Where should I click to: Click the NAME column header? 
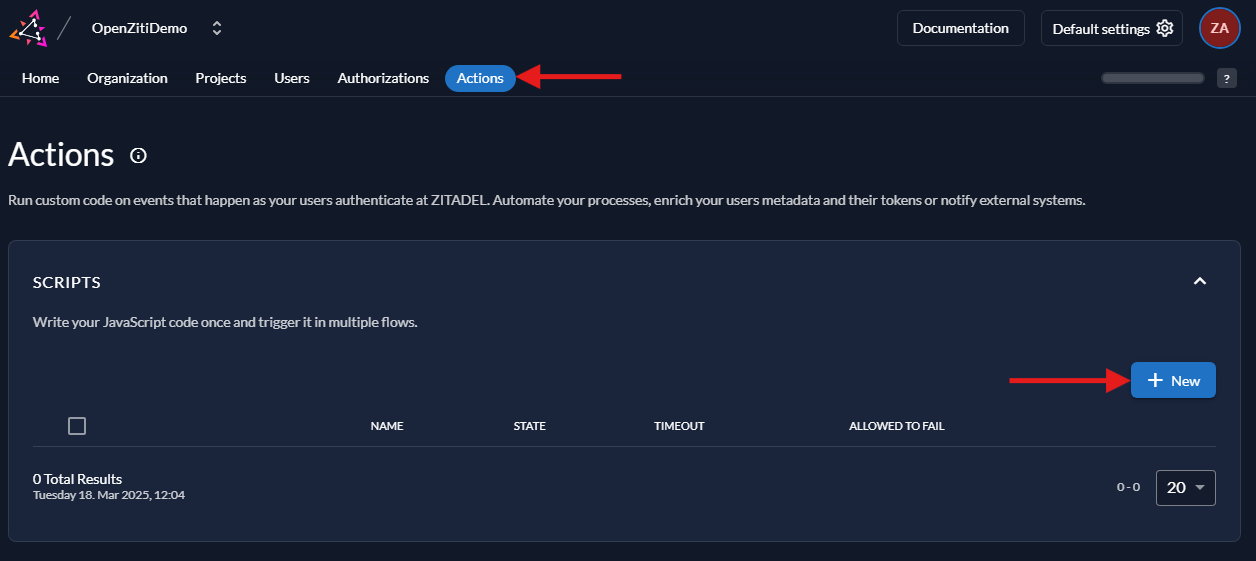pyautogui.click(x=386, y=426)
